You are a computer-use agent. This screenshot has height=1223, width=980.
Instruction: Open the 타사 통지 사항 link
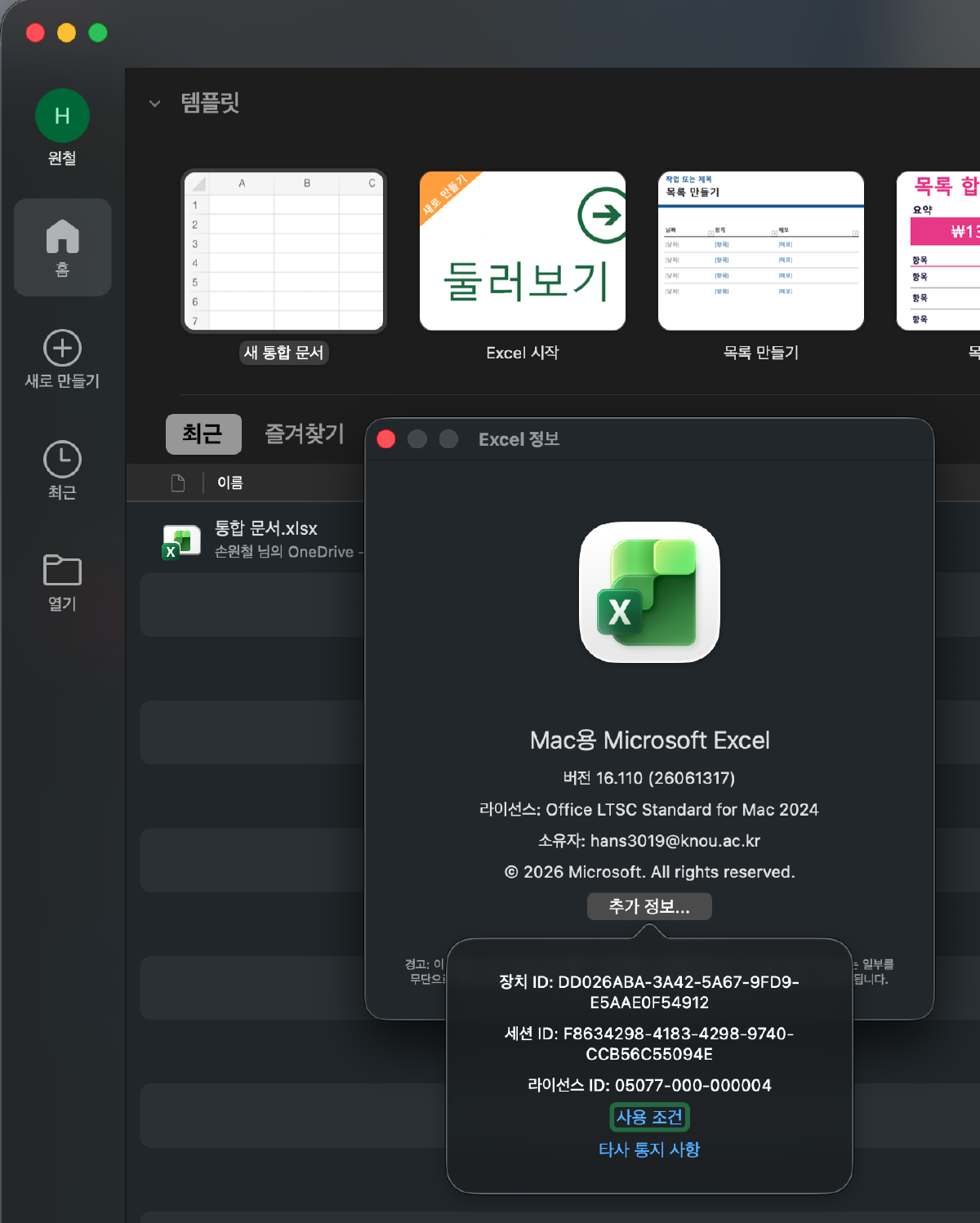[x=649, y=1150]
